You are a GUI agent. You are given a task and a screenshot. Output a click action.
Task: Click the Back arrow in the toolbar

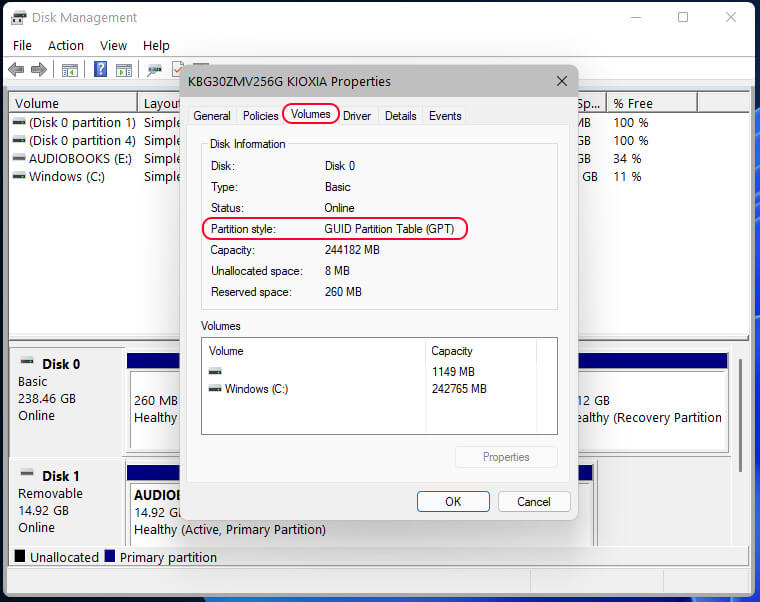click(x=16, y=70)
